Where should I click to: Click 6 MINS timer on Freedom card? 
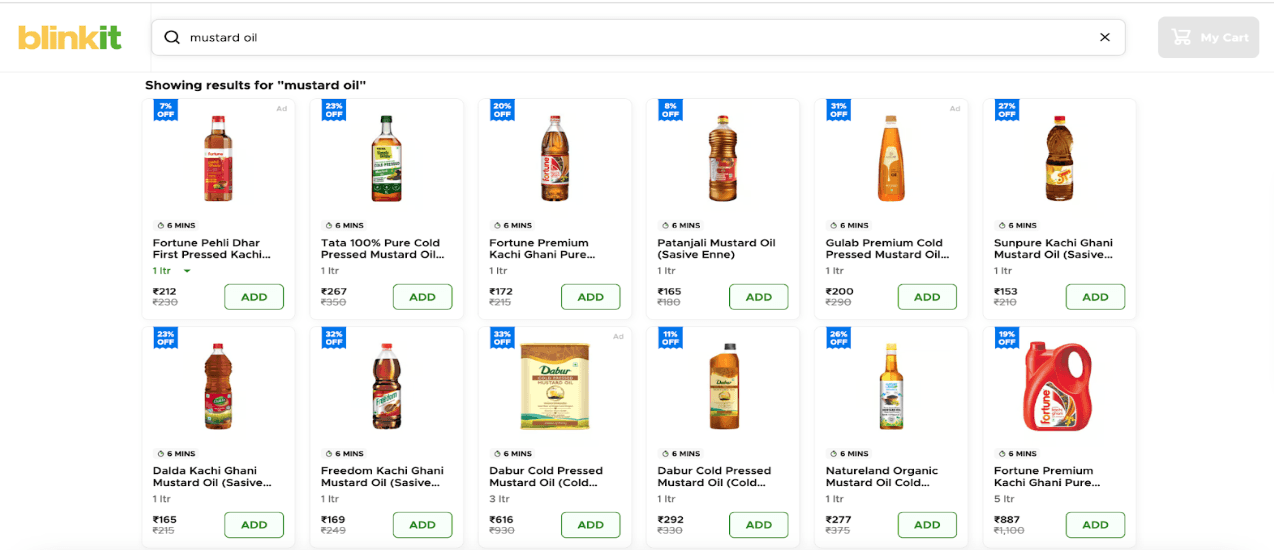344,454
